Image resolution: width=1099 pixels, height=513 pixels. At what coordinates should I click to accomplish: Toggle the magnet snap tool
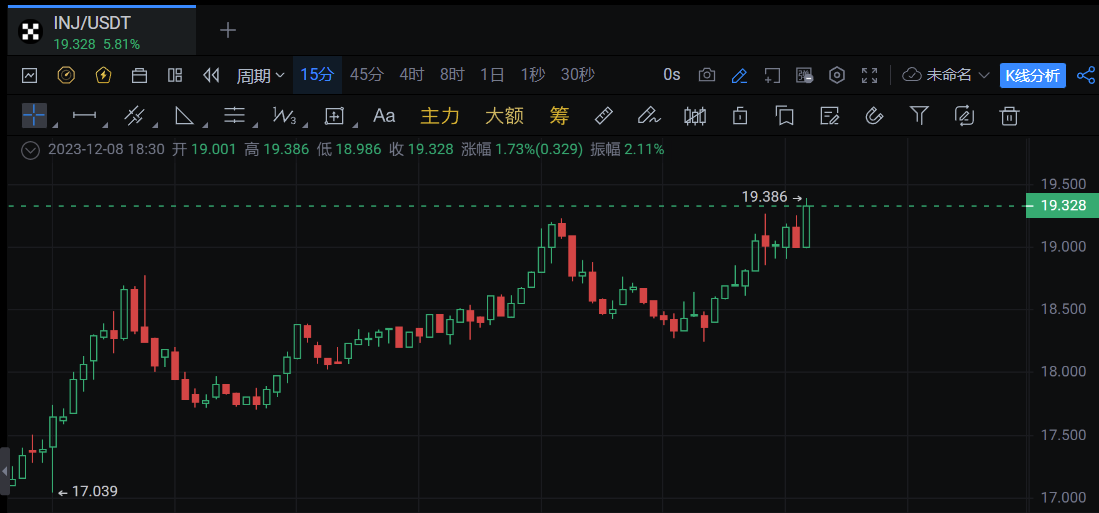click(x=873, y=116)
